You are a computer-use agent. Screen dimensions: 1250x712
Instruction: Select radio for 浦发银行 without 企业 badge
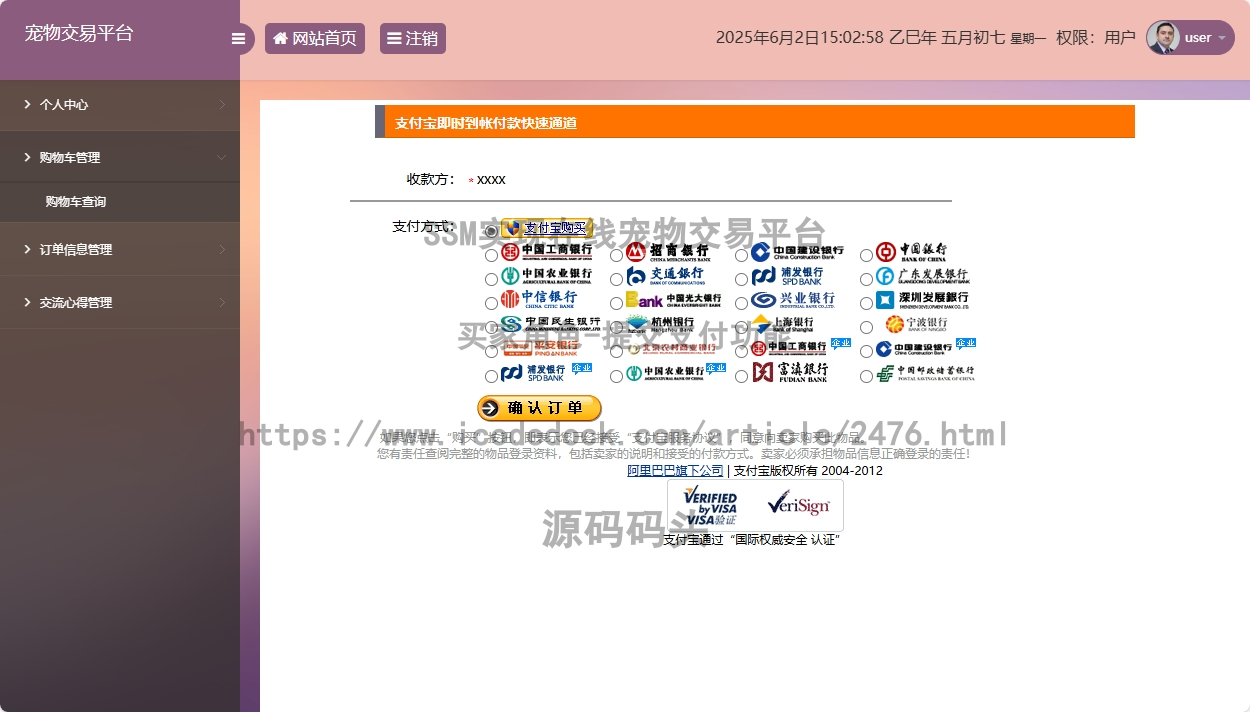coord(741,279)
